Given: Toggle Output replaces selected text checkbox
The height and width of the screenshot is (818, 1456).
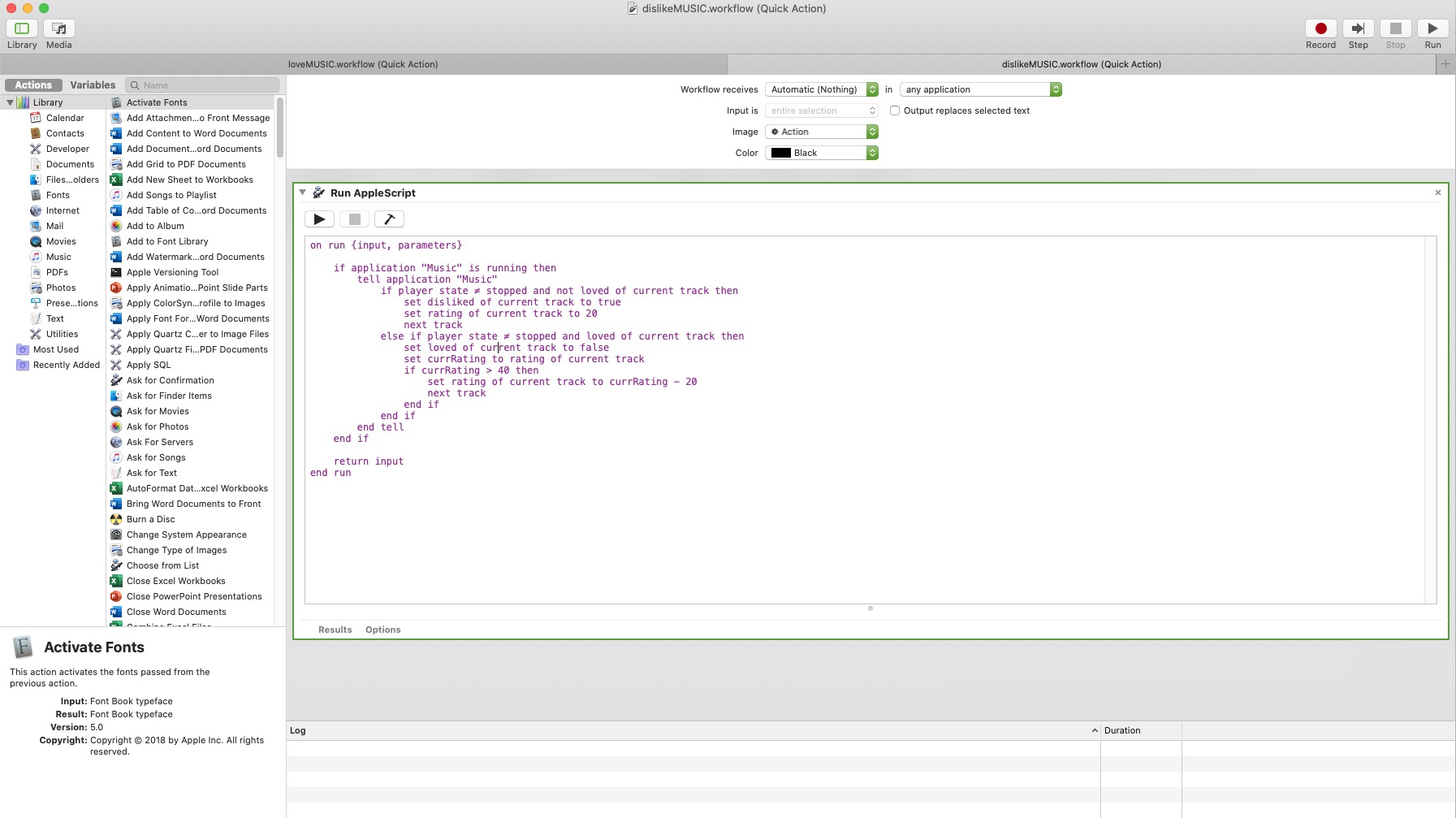Looking at the screenshot, I should coord(894,110).
